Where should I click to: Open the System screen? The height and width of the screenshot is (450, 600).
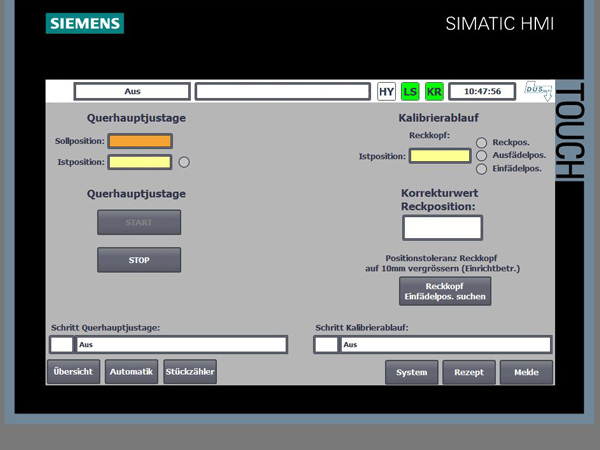[x=411, y=373]
